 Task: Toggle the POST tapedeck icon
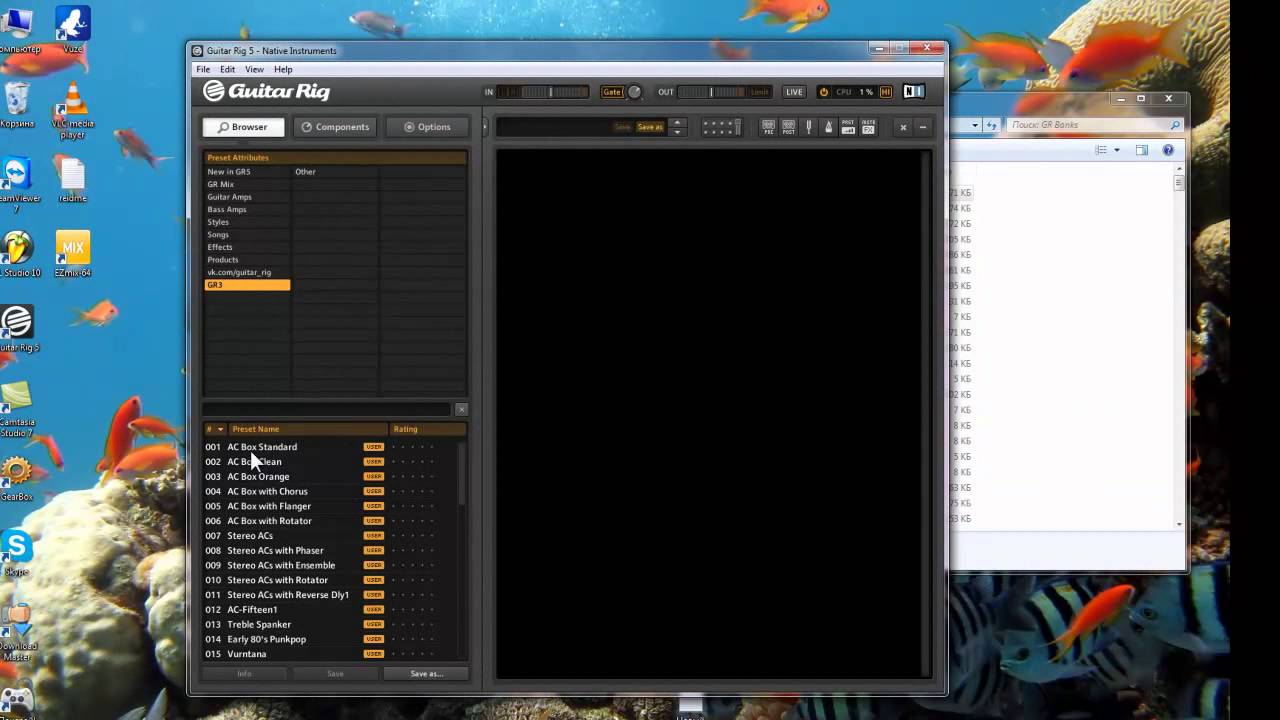(788, 127)
